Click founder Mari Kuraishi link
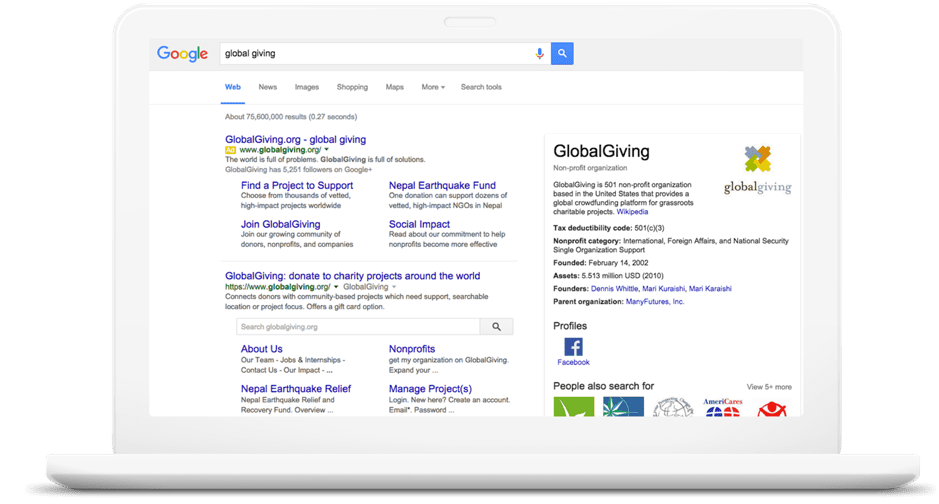Screen dimensions: 939x504 point(663,289)
